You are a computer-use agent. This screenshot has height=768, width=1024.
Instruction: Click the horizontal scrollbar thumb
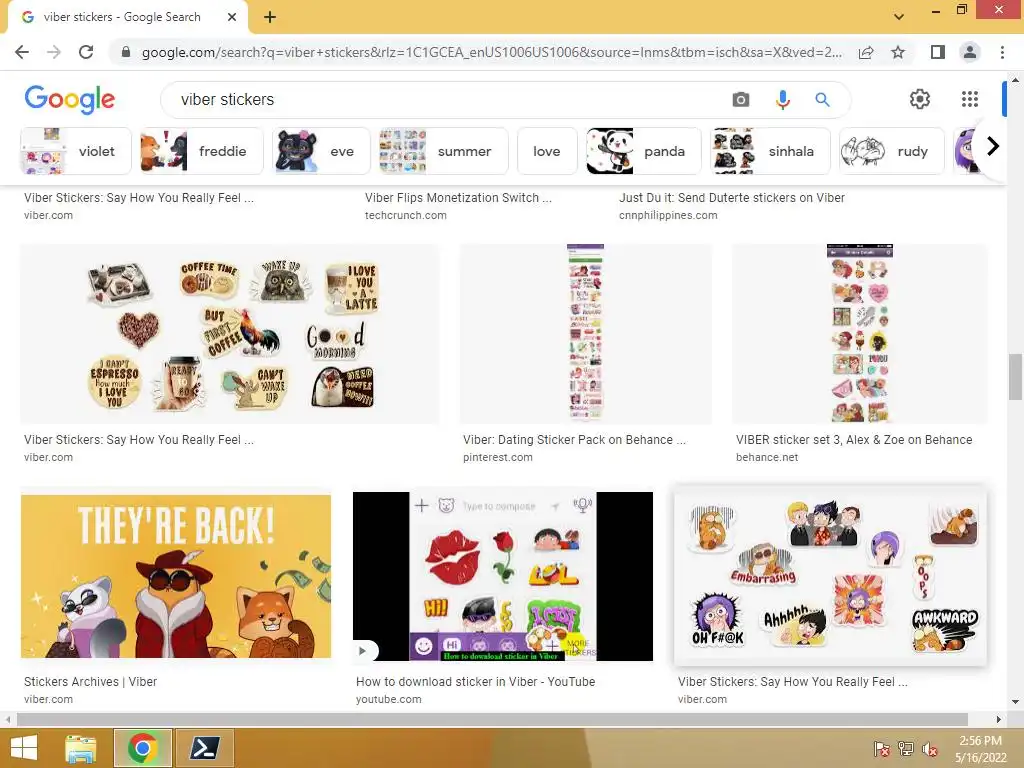tap(492, 719)
